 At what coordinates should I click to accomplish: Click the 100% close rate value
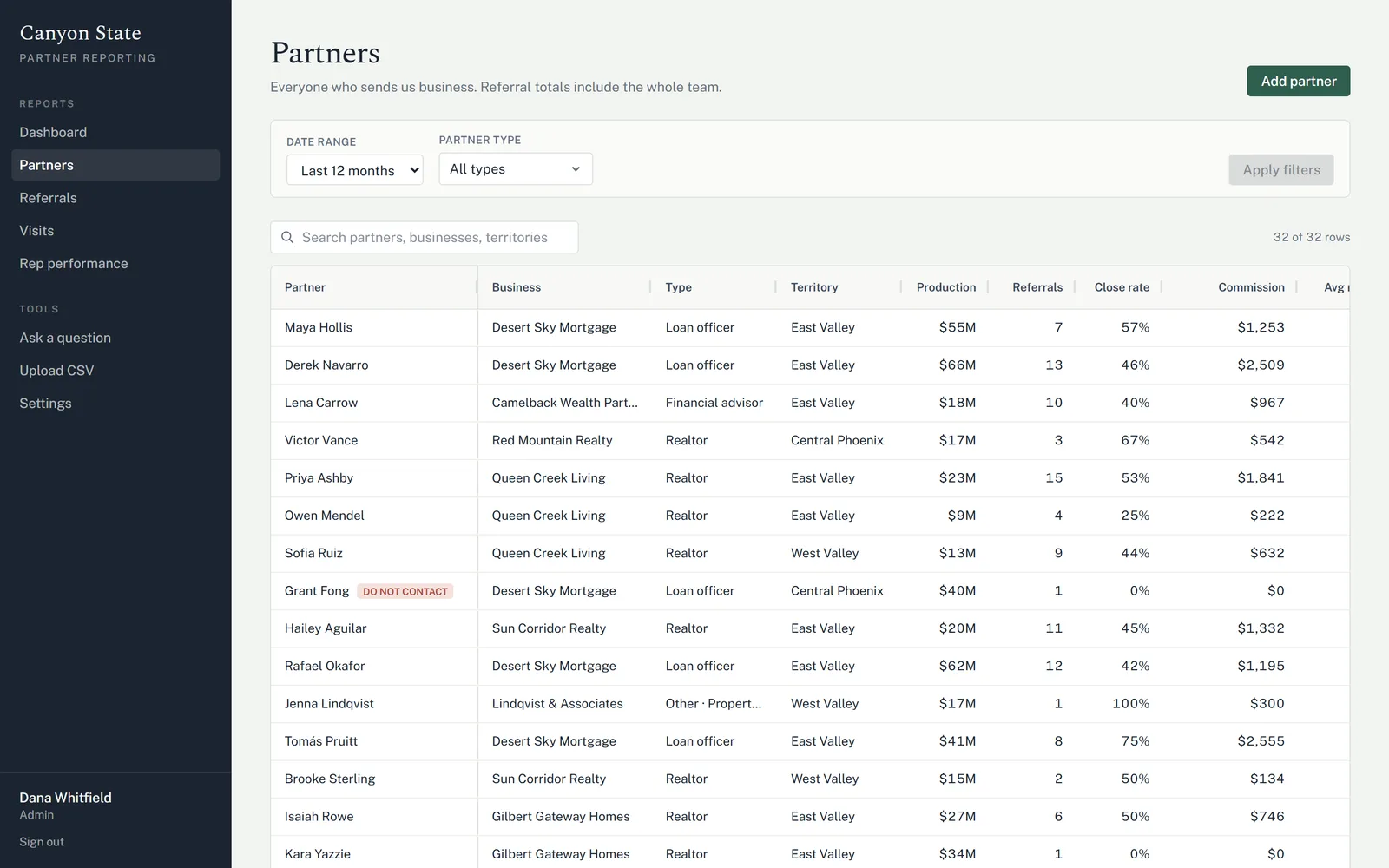[1131, 704]
